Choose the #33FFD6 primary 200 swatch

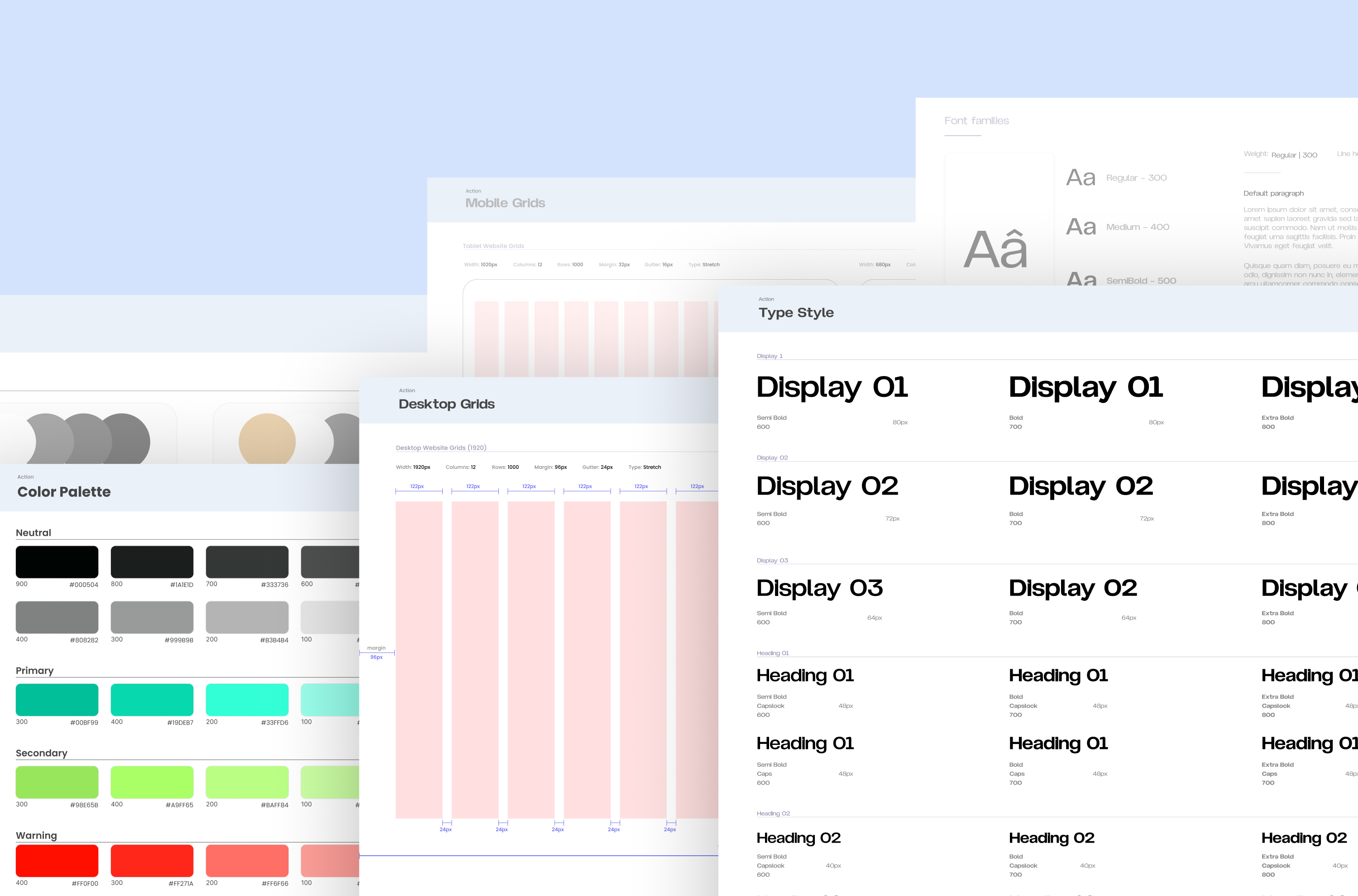click(247, 700)
